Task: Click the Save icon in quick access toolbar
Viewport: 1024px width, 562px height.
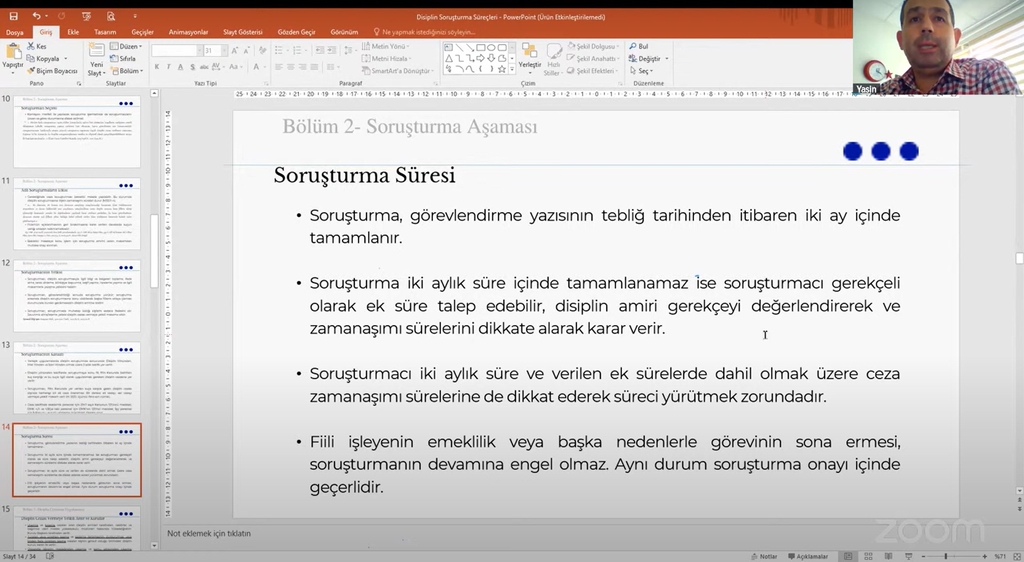Action: (x=14, y=16)
